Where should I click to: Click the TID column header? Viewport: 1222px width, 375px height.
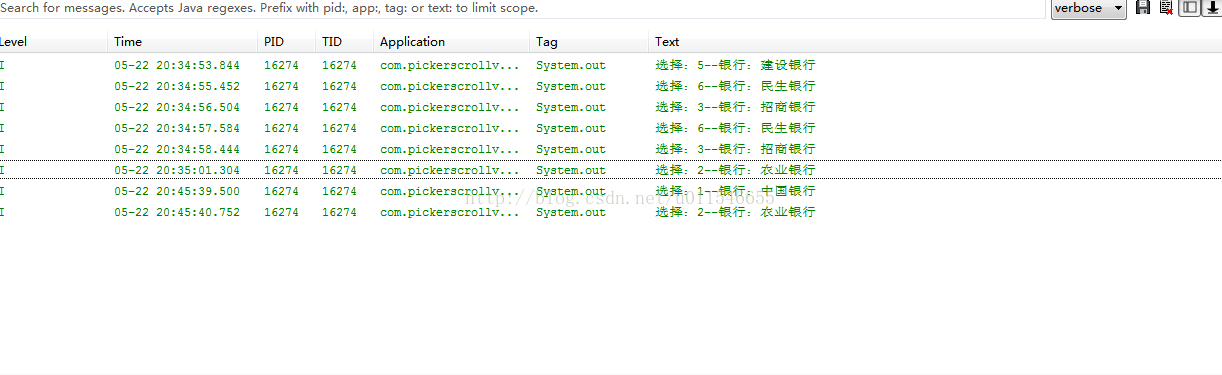click(x=344, y=42)
